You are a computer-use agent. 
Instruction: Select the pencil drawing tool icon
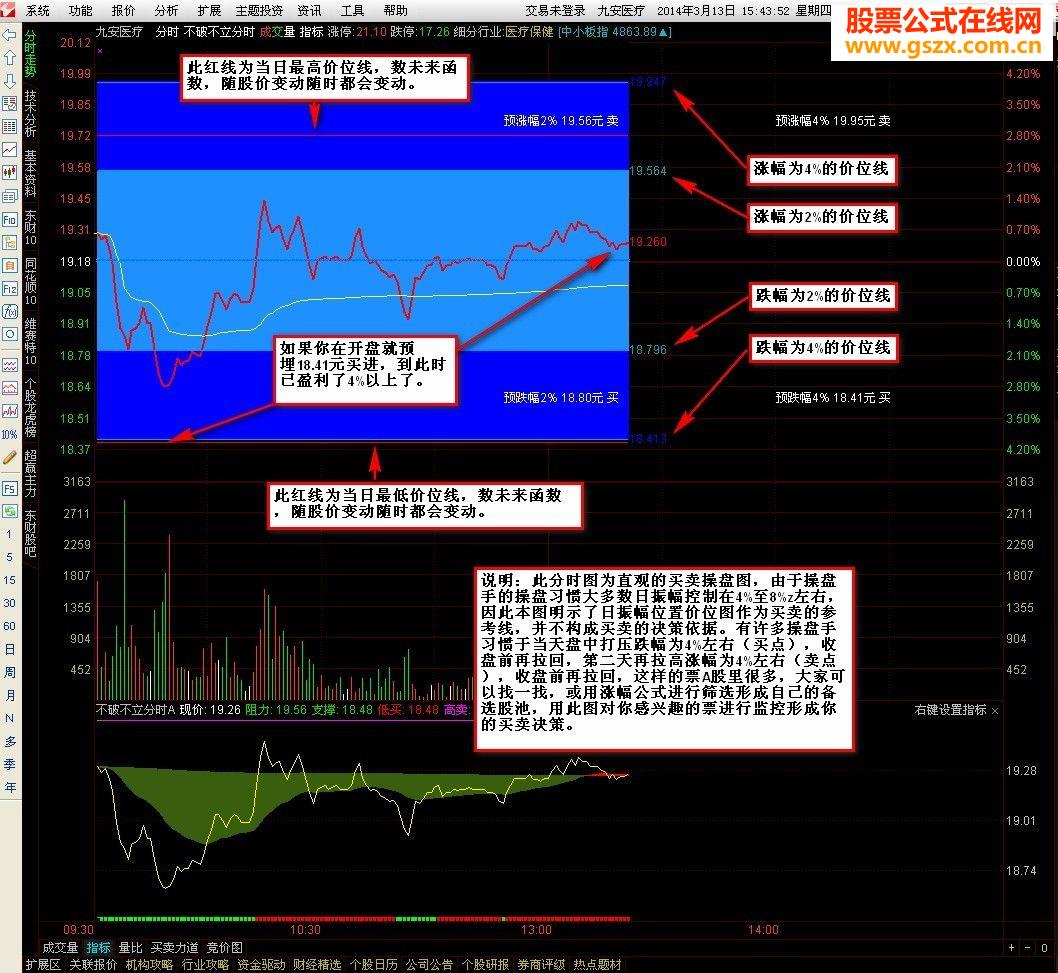pyautogui.click(x=9, y=458)
